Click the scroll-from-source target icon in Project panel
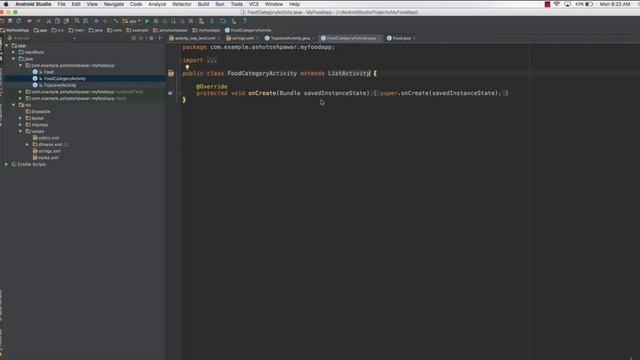This screenshot has width=640, height=360. (133, 38)
